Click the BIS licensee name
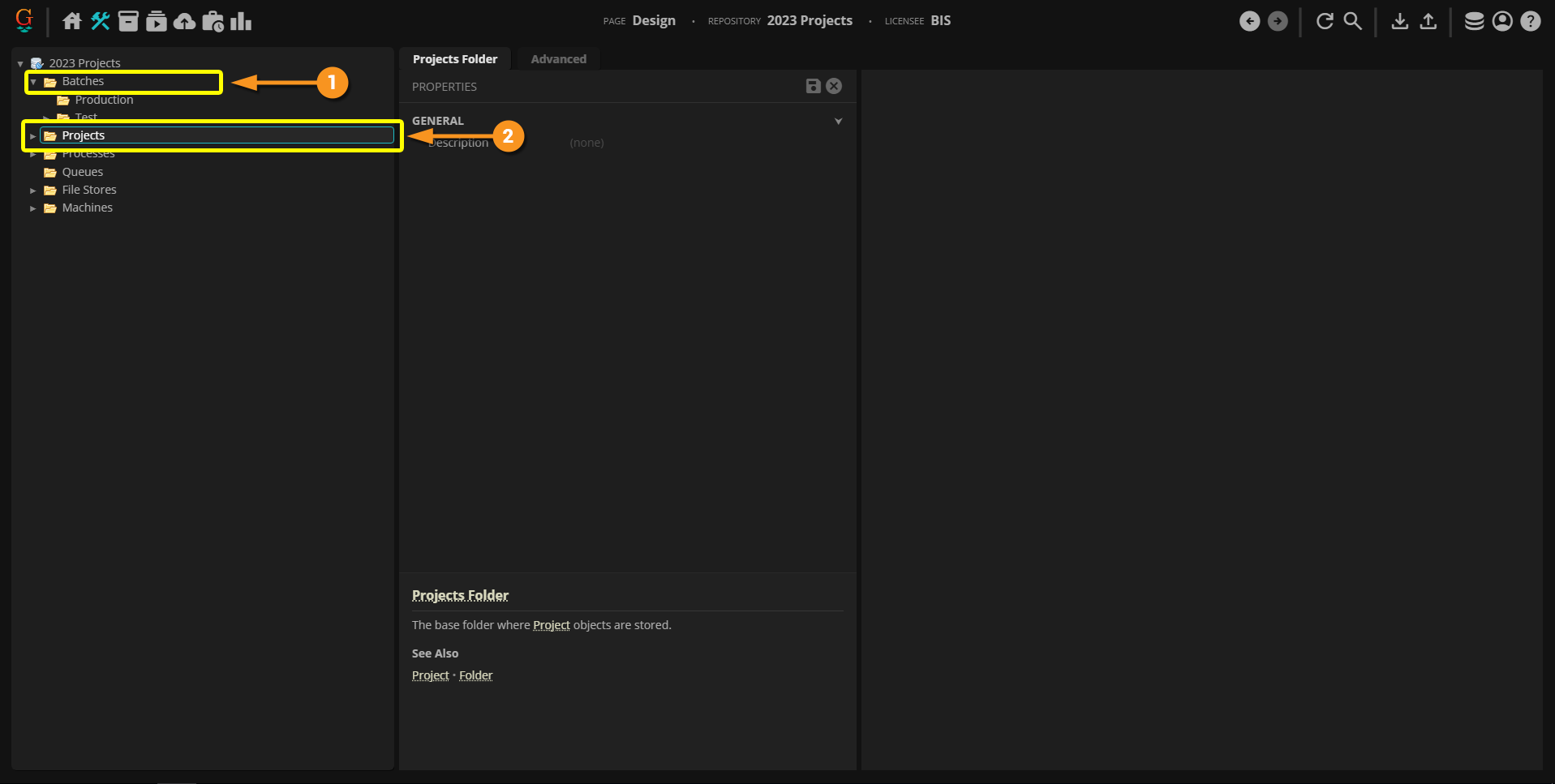1555x784 pixels. pos(941,21)
